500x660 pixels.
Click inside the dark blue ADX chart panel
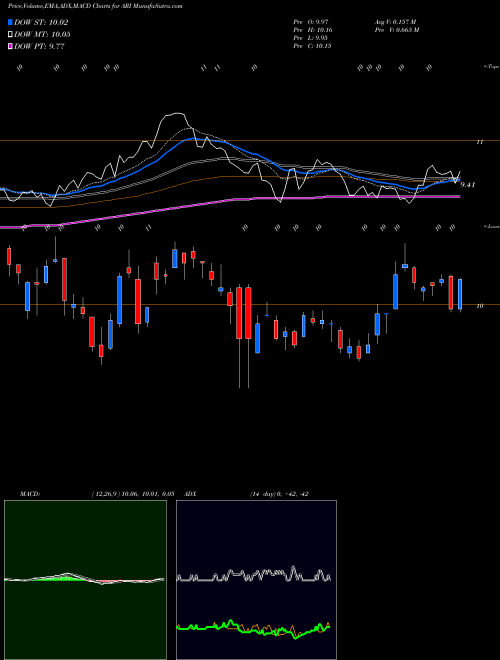pos(256,580)
